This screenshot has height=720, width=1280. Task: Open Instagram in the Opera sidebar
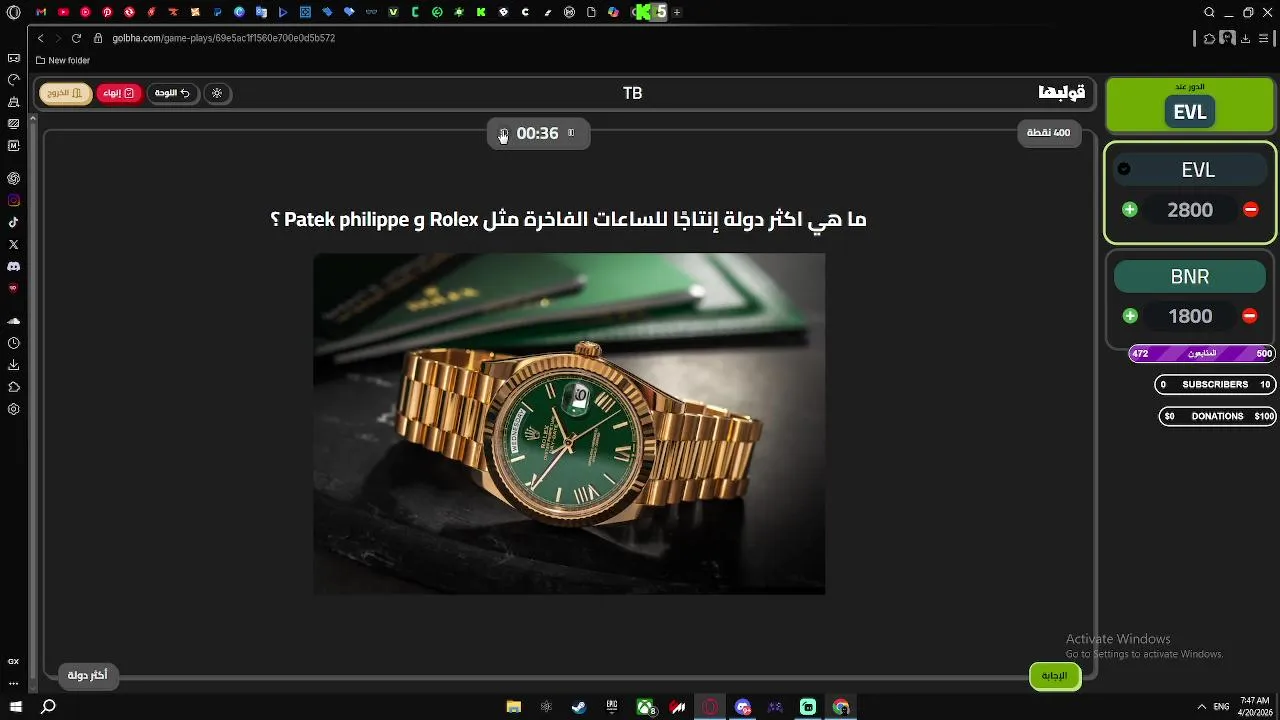point(13,200)
